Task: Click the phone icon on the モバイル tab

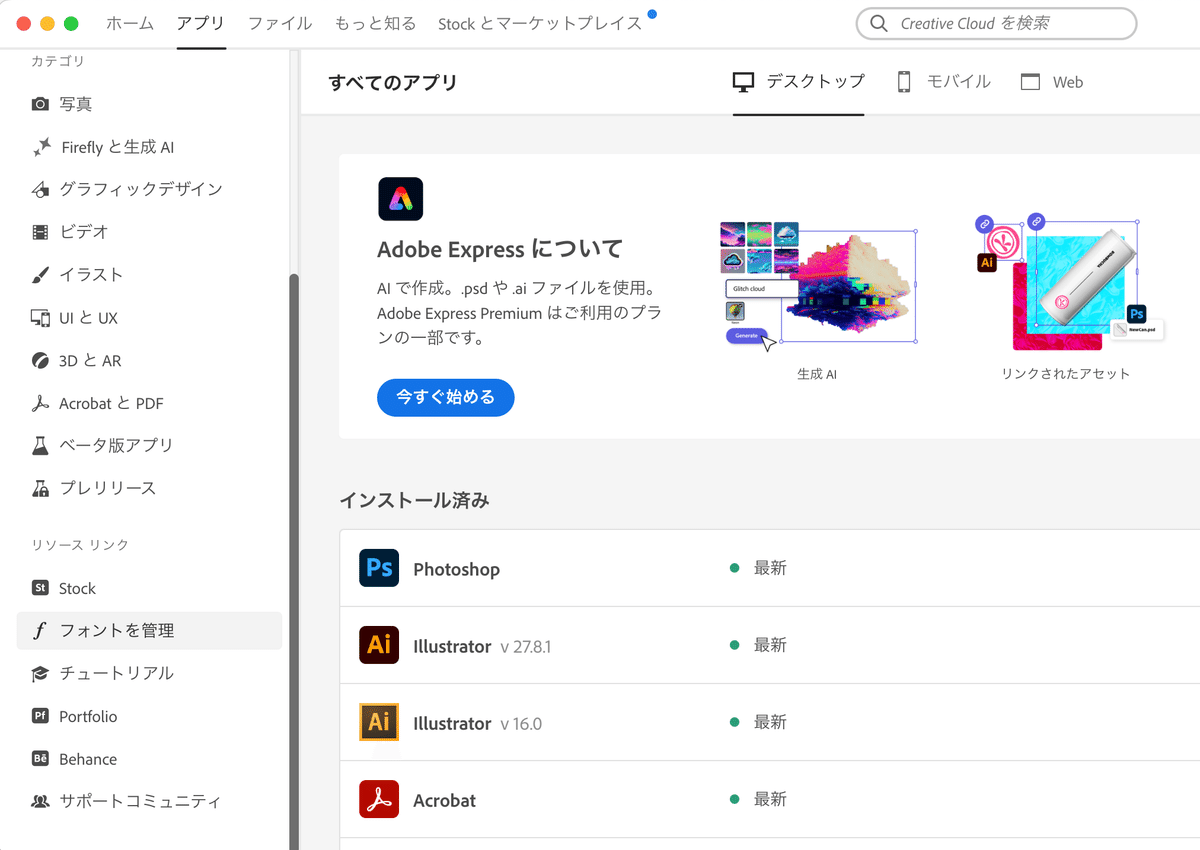Action: point(904,82)
